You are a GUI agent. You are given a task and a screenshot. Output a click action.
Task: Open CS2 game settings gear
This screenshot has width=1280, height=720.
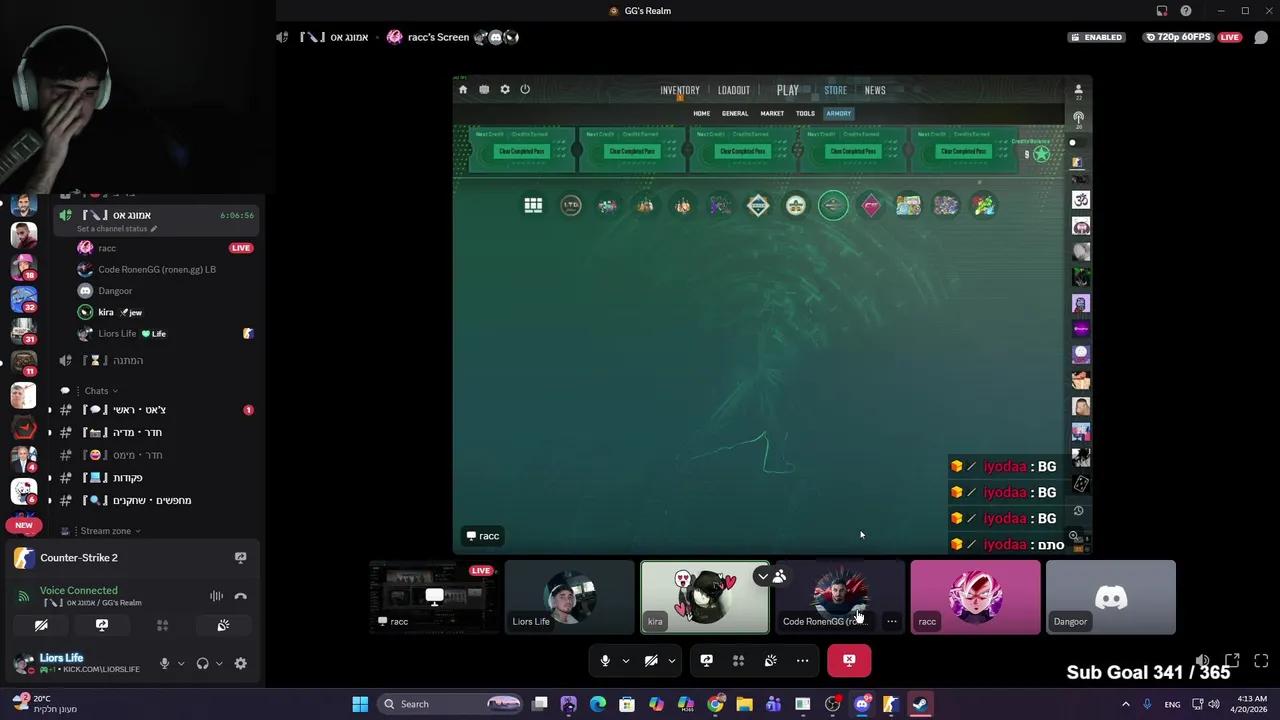coord(505,89)
